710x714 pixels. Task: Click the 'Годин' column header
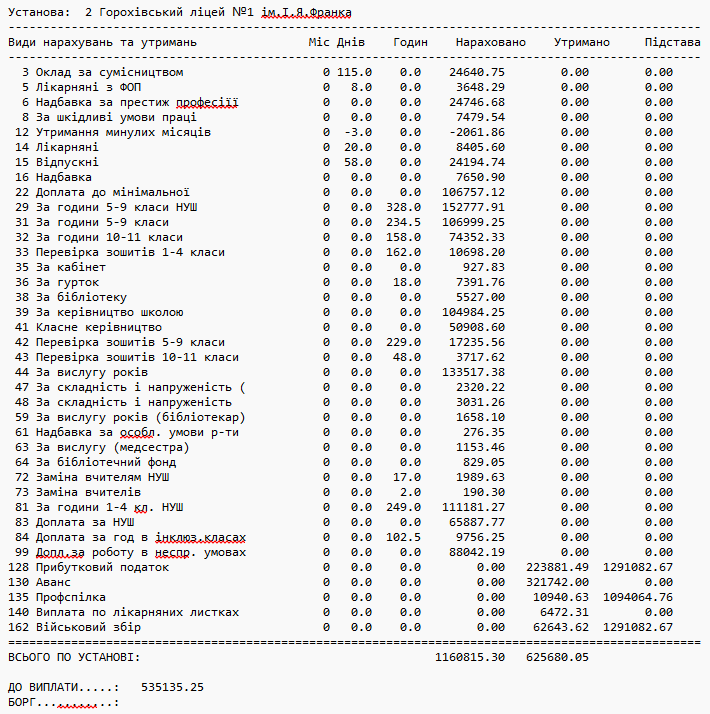410,43
